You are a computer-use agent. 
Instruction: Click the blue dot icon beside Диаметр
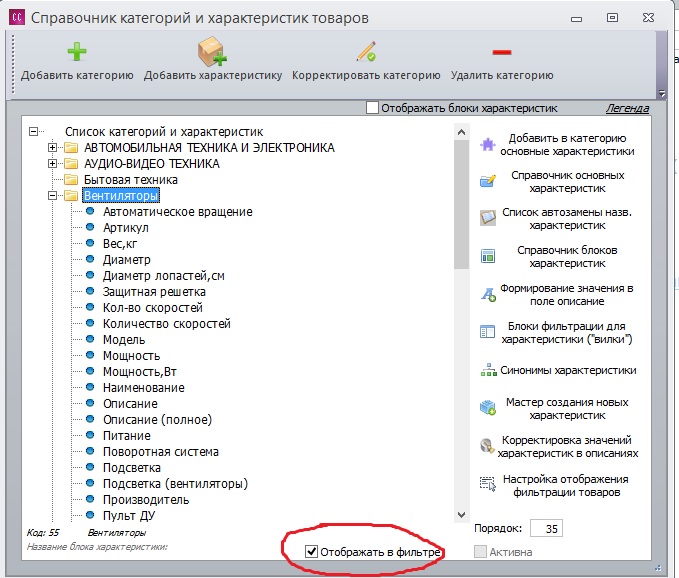pos(90,259)
